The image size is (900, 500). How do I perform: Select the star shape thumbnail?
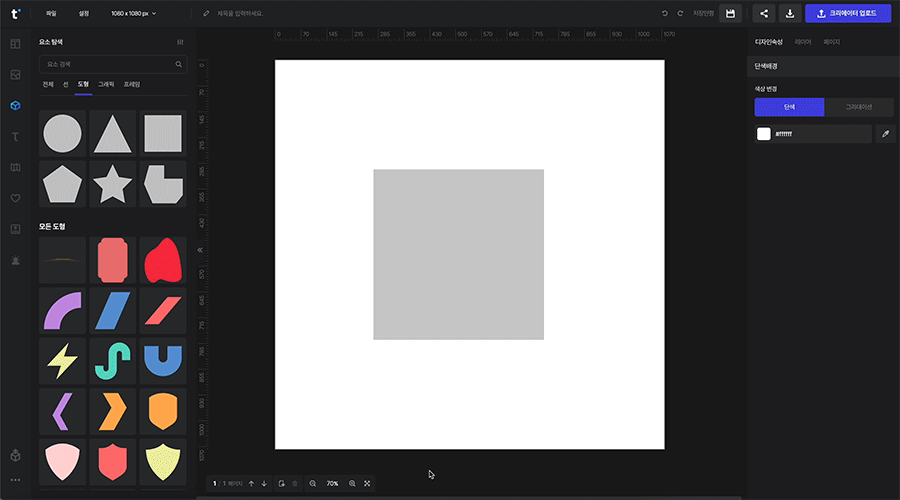112,183
